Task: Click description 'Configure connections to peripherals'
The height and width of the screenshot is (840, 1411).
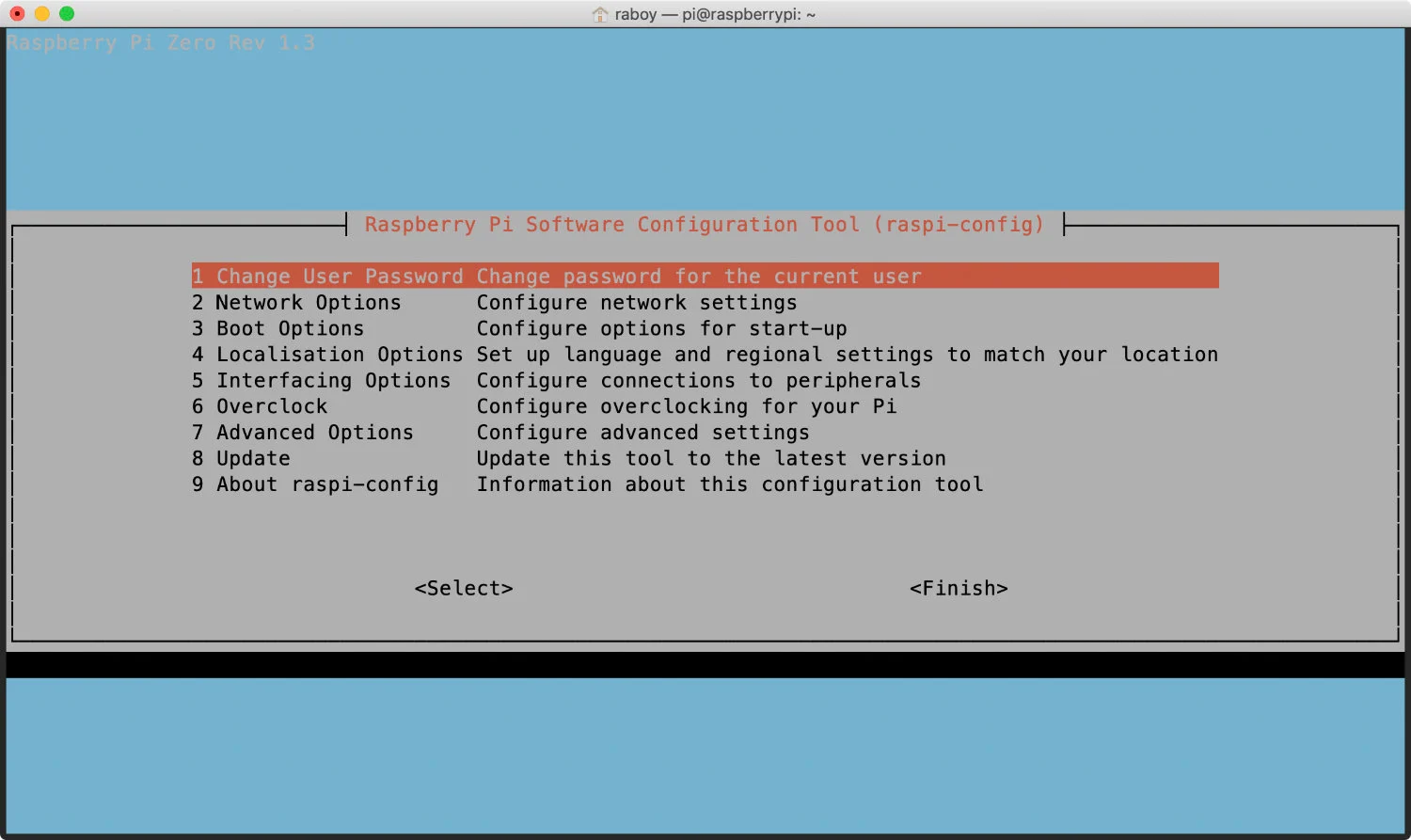Action: (x=699, y=380)
